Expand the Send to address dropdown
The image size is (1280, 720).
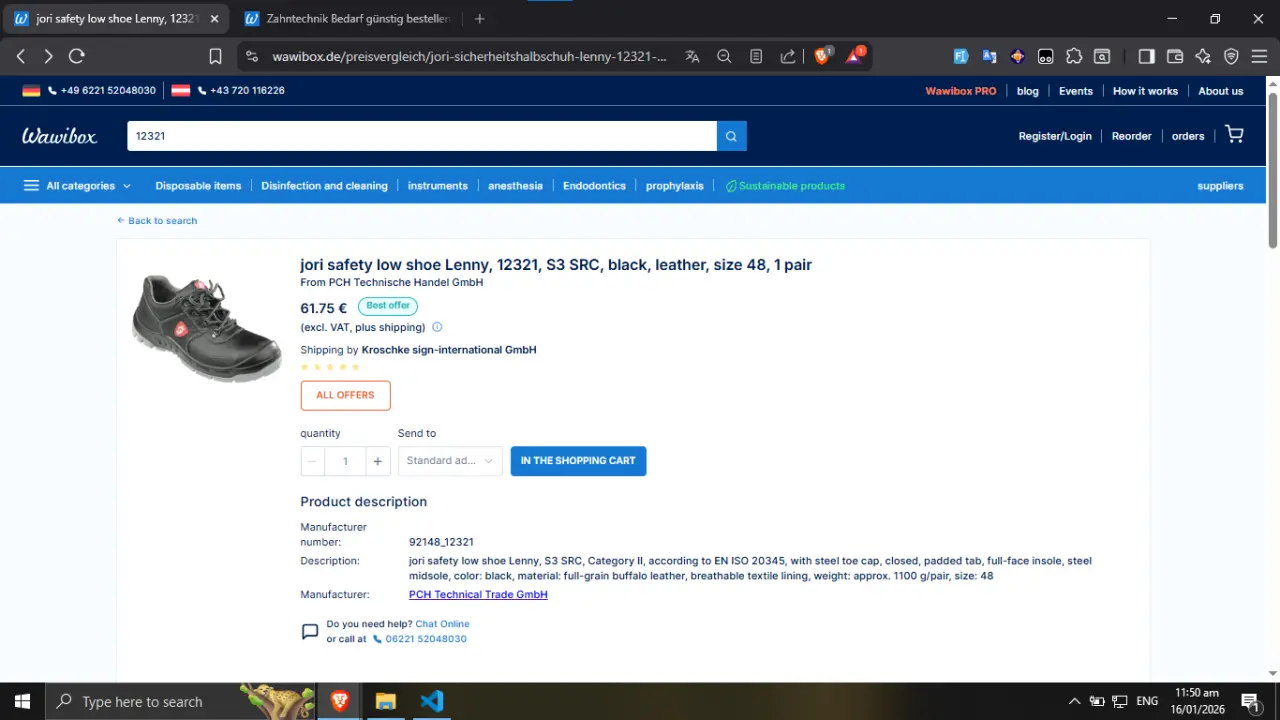tap(450, 461)
